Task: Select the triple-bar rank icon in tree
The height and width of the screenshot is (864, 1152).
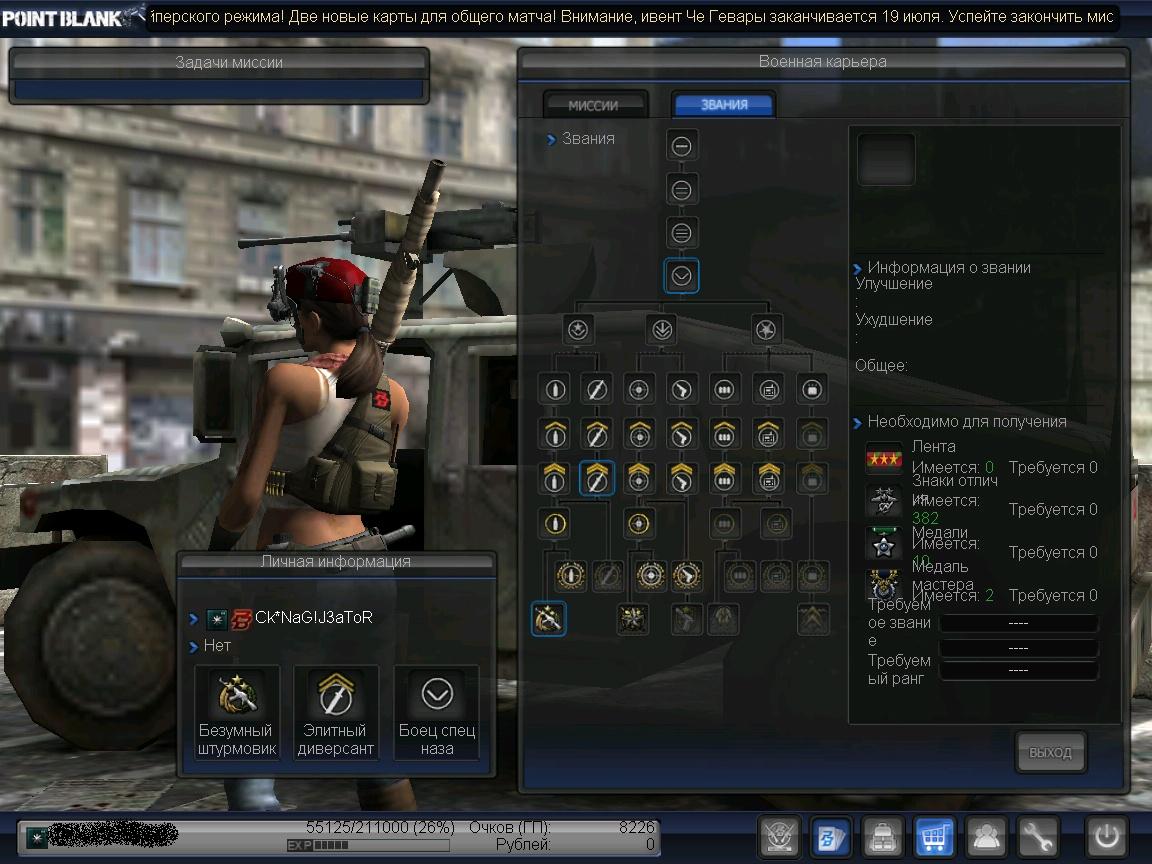Action: [682, 233]
